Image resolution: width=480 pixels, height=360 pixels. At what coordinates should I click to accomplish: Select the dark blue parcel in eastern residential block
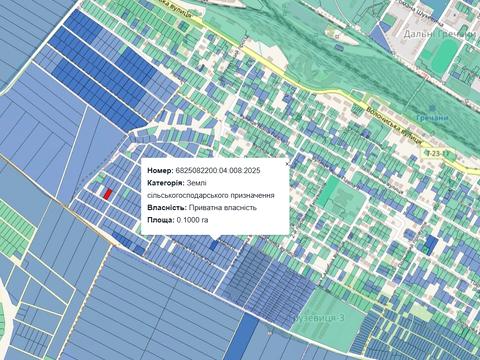coord(431,245)
